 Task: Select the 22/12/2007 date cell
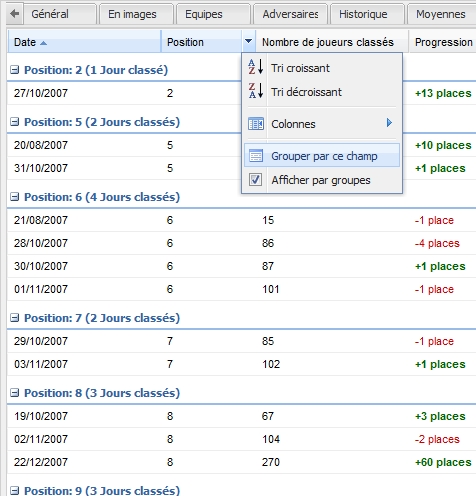pos(41,462)
